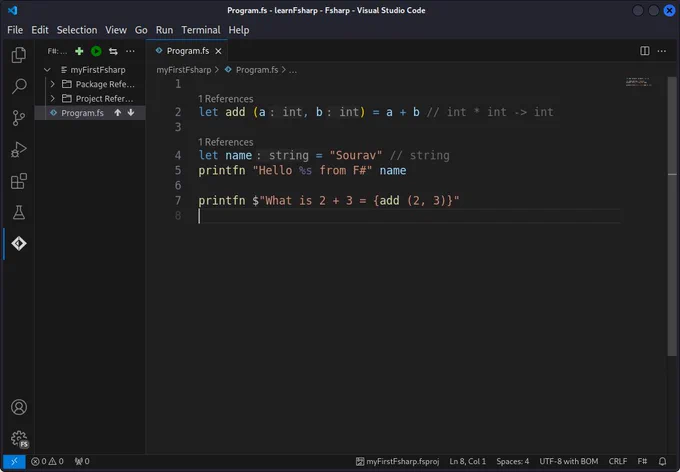Open the Search view icon
Image resolution: width=680 pixels, height=472 pixels.
click(19, 86)
